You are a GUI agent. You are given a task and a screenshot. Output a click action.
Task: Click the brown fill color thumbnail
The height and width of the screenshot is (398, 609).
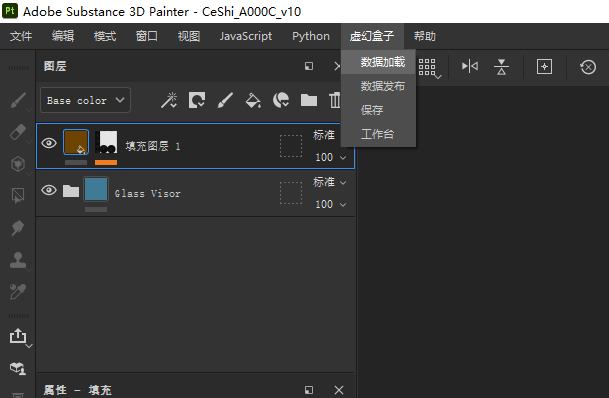click(76, 142)
